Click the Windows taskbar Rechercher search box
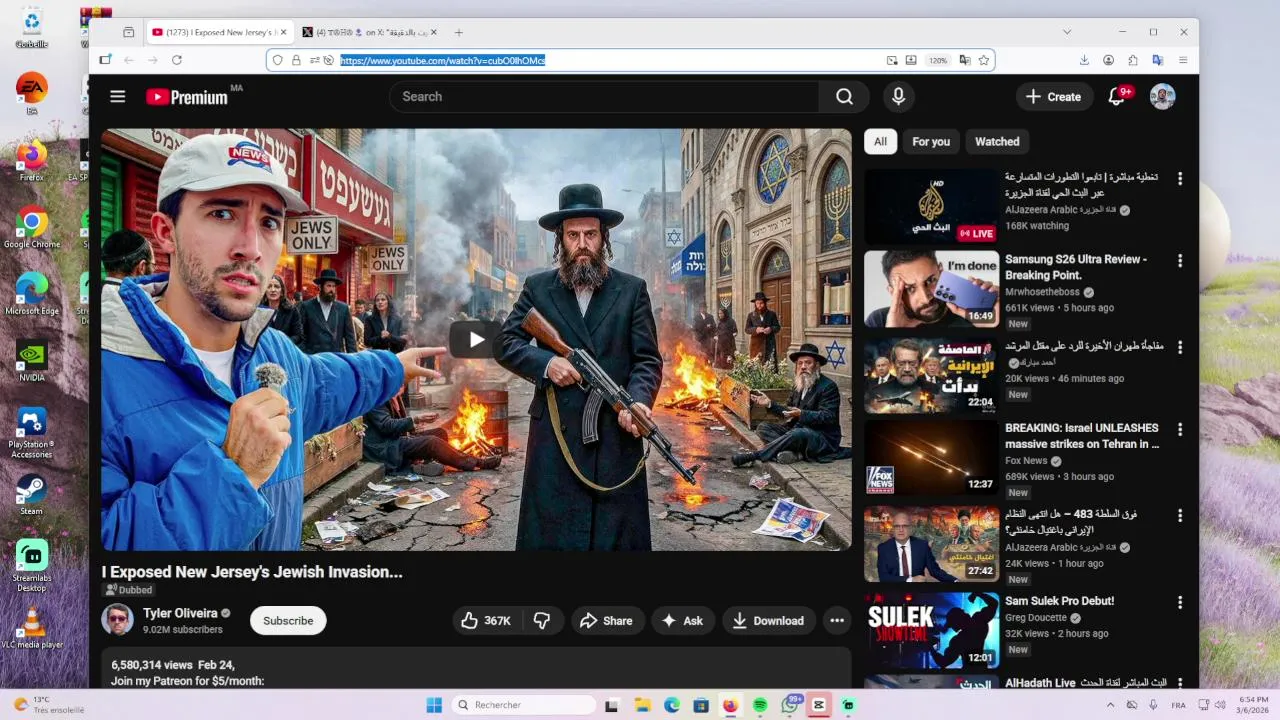Image resolution: width=1280 pixels, height=720 pixels. click(x=523, y=705)
